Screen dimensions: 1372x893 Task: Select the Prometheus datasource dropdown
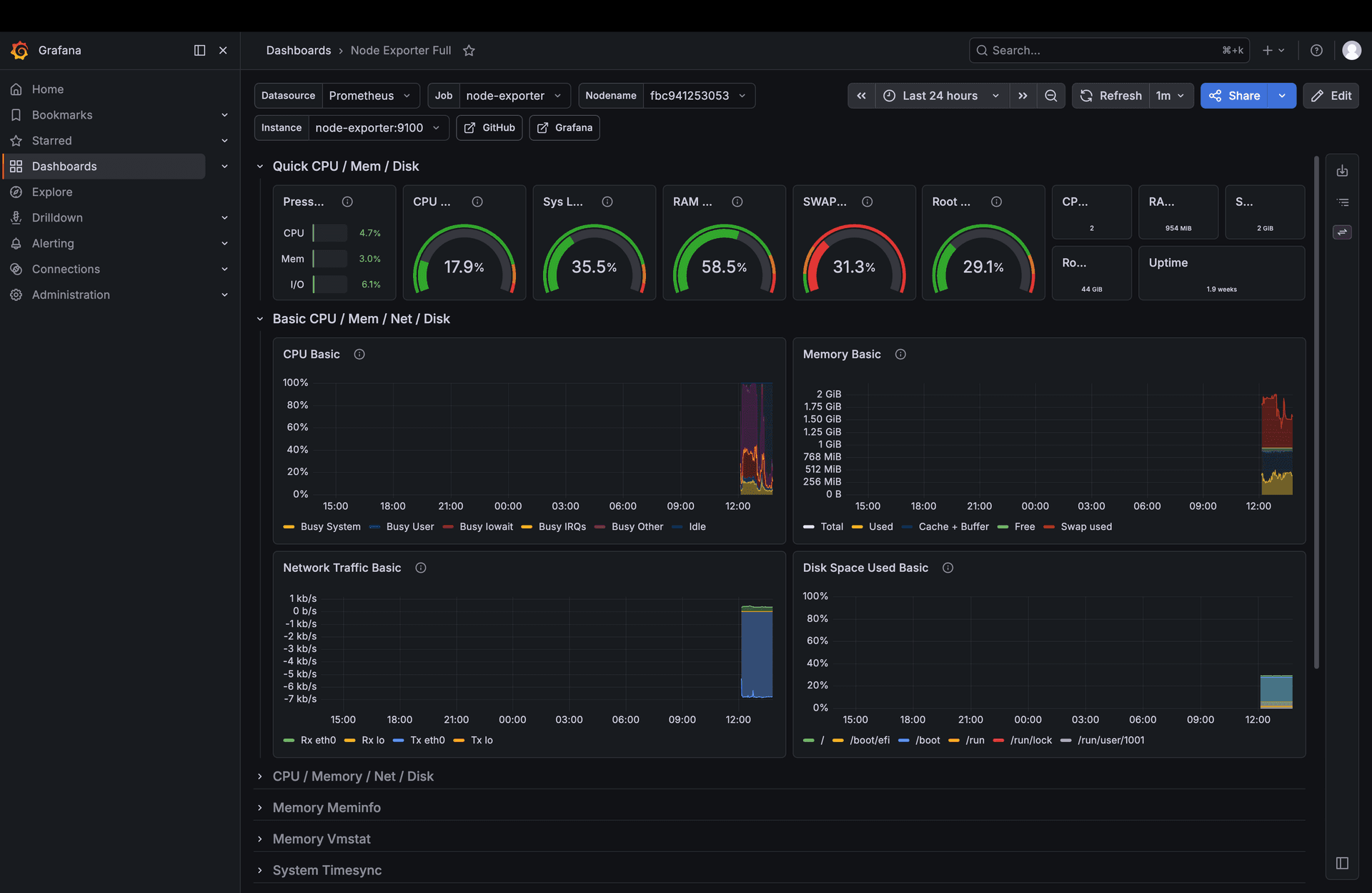370,96
